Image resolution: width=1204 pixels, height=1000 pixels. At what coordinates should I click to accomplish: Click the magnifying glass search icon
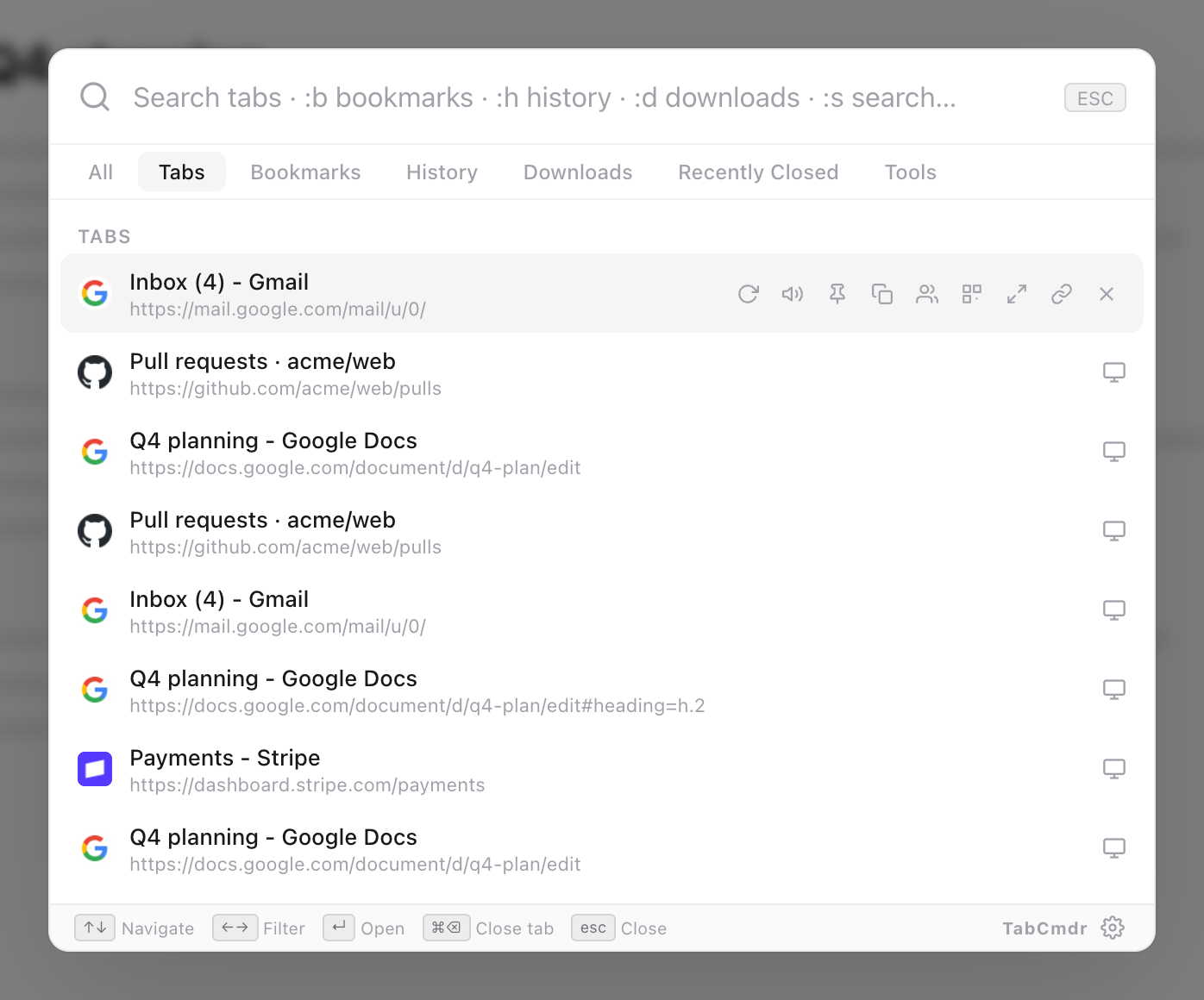coord(95,97)
